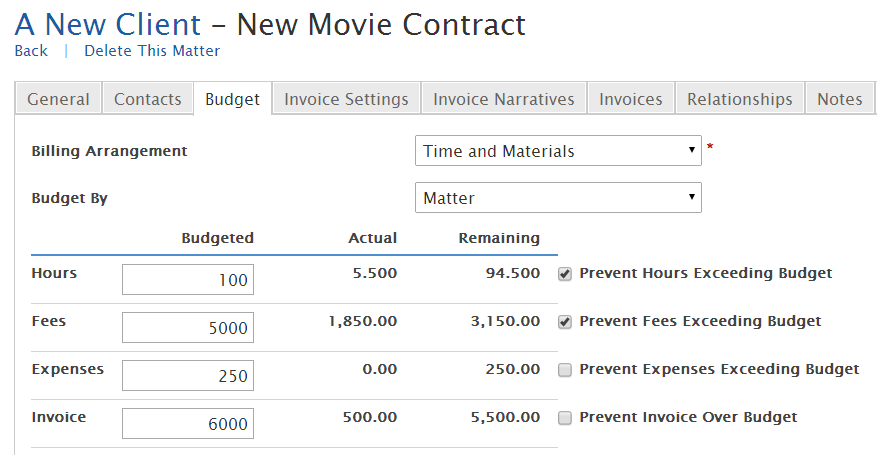
Task: Enable Prevent Expenses Exceeding Budget
Action: (x=565, y=370)
